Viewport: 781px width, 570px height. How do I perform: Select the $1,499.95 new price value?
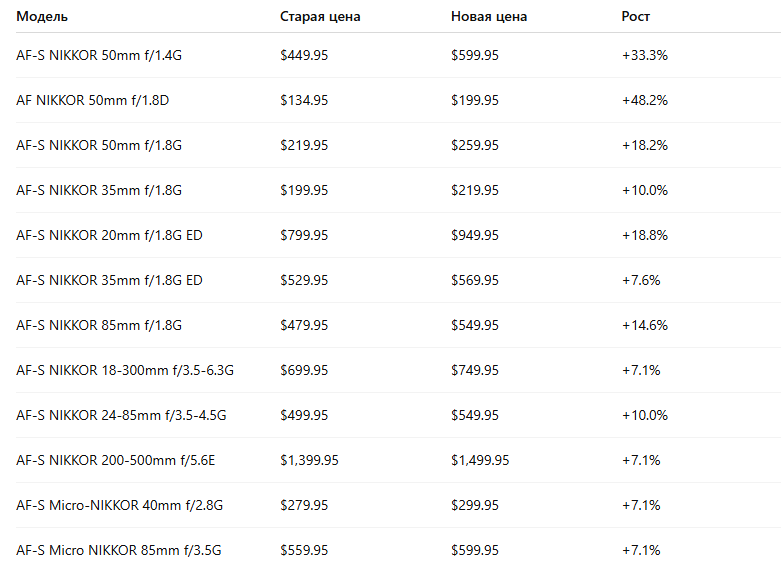pos(480,460)
